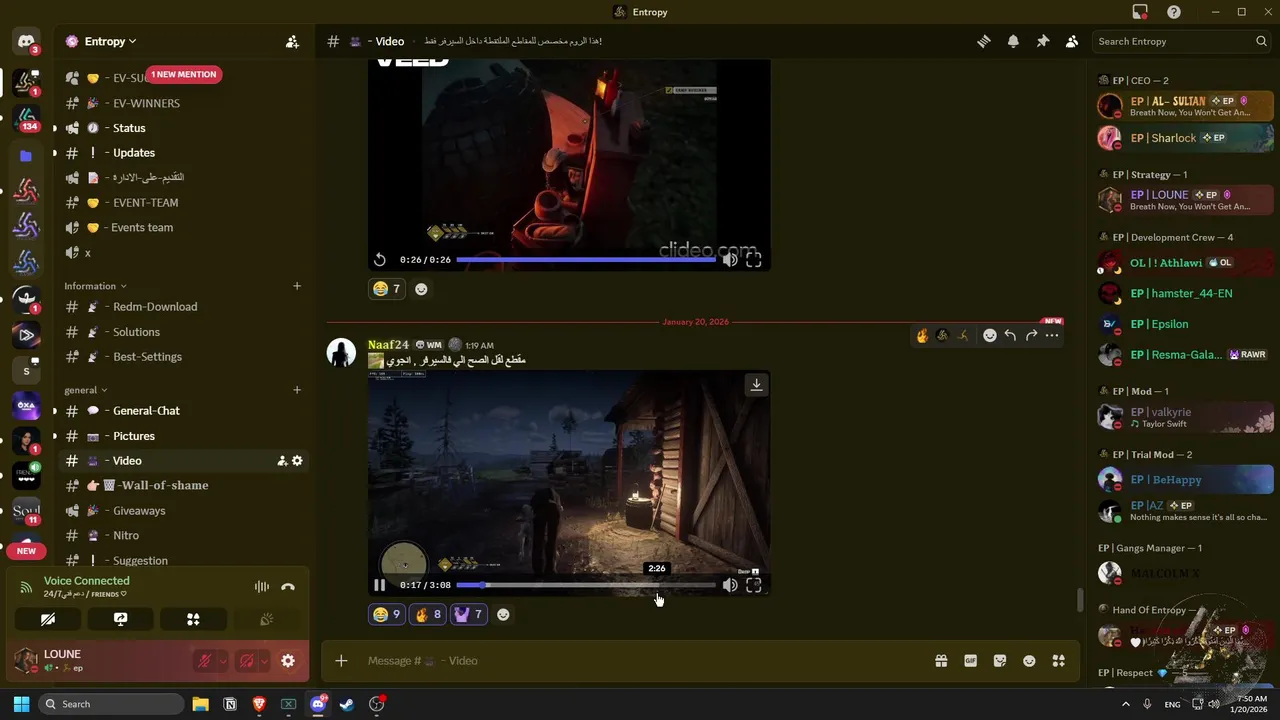Open emoji picker in message box
This screenshot has height=720, width=1280.
click(1029, 661)
